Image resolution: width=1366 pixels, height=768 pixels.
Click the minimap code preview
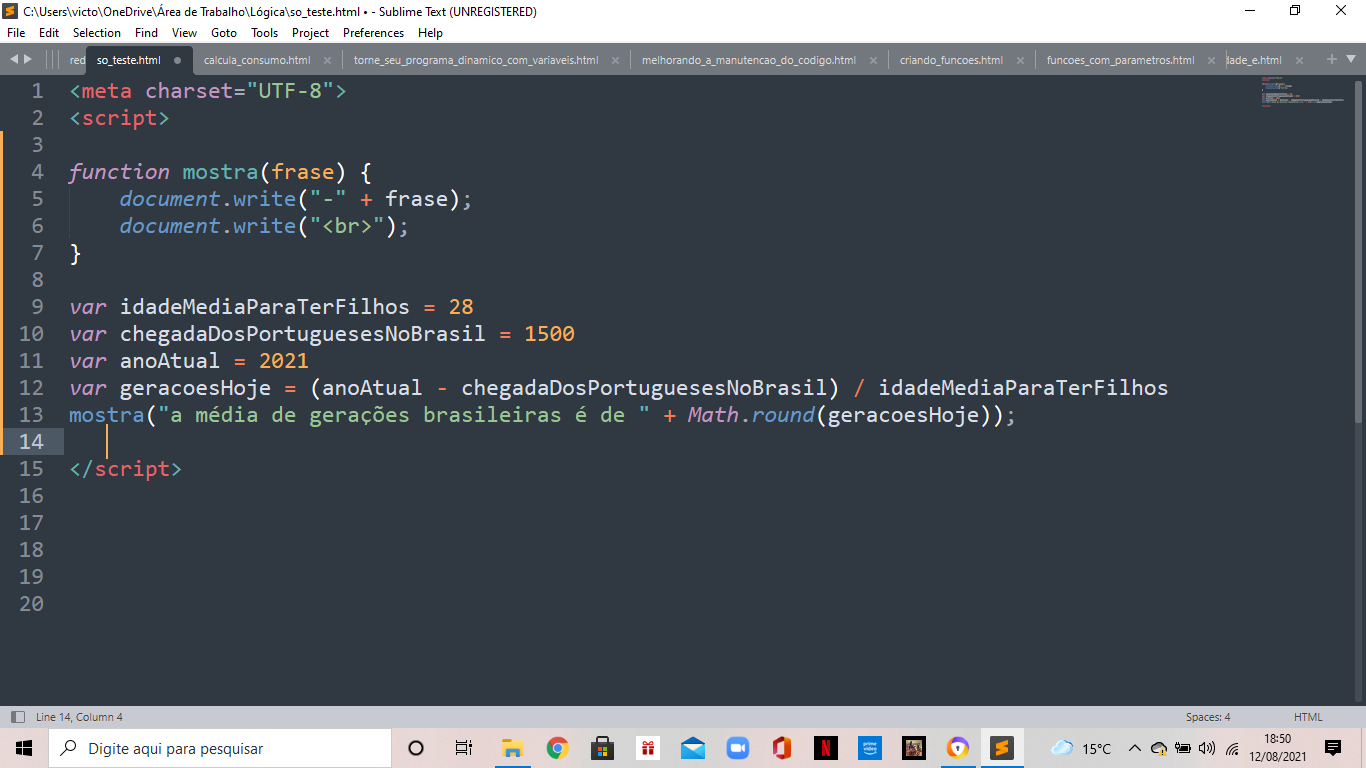(1301, 92)
